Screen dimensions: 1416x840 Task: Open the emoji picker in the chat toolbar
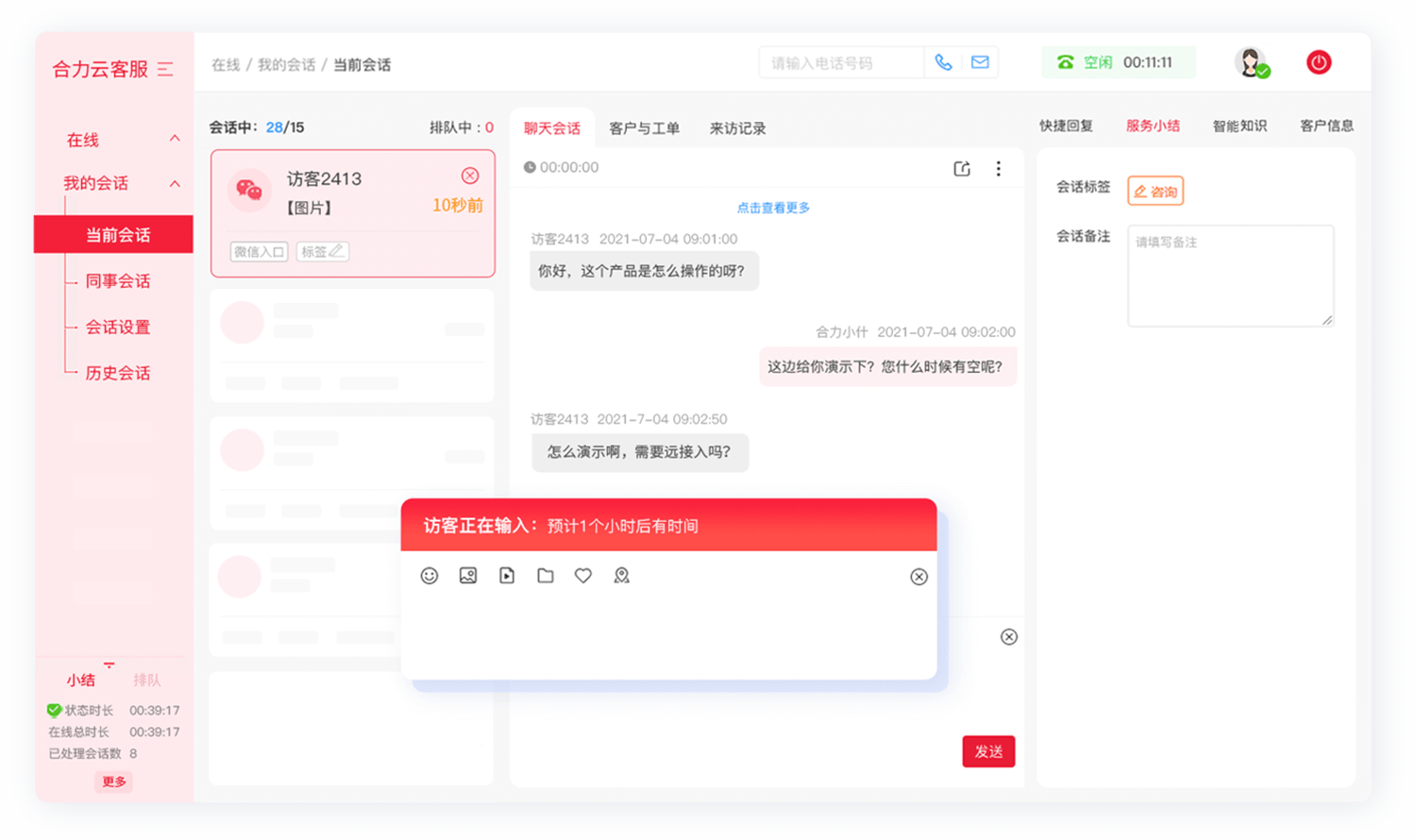click(430, 576)
